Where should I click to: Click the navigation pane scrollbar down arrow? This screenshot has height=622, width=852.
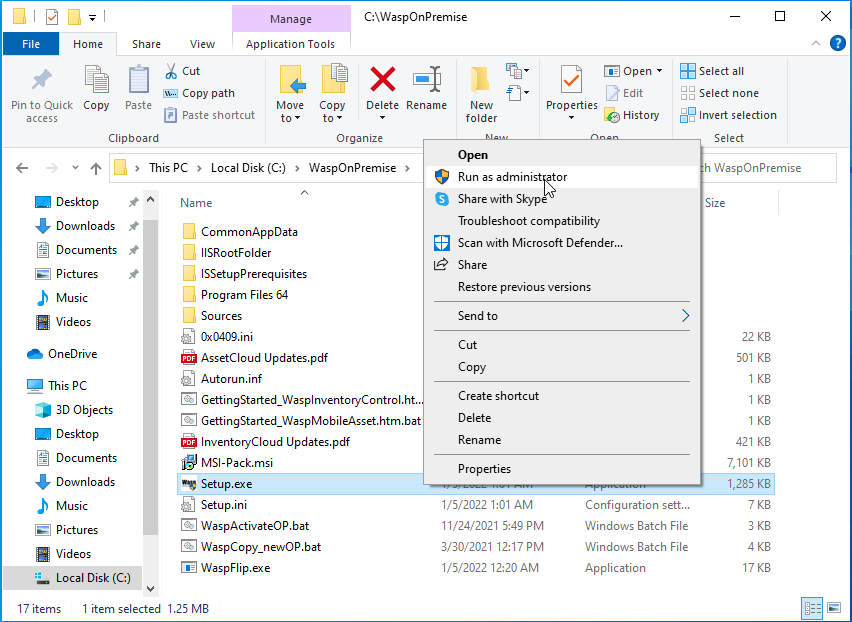pos(151,589)
